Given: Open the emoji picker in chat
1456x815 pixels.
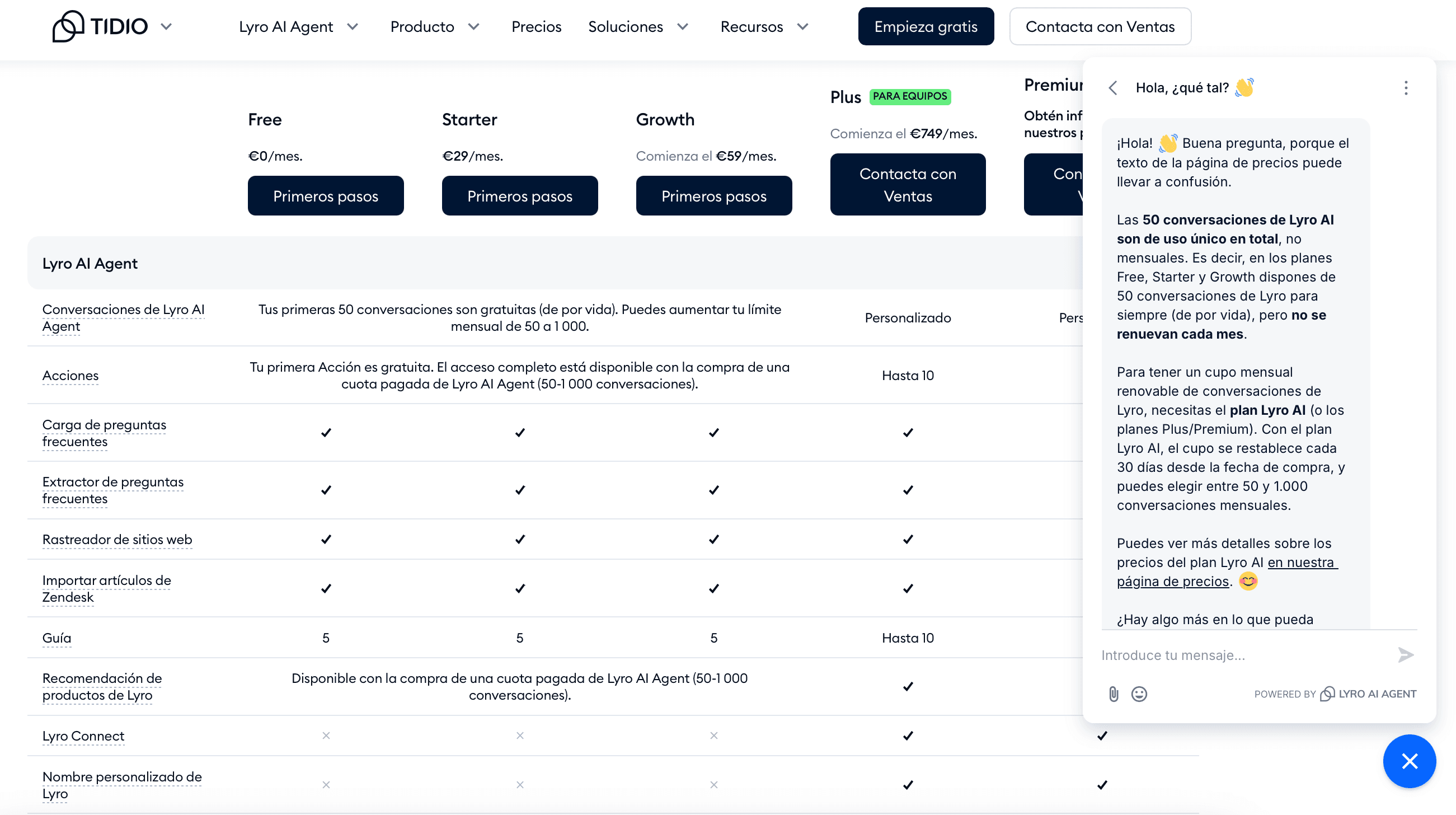Looking at the screenshot, I should (1139, 694).
